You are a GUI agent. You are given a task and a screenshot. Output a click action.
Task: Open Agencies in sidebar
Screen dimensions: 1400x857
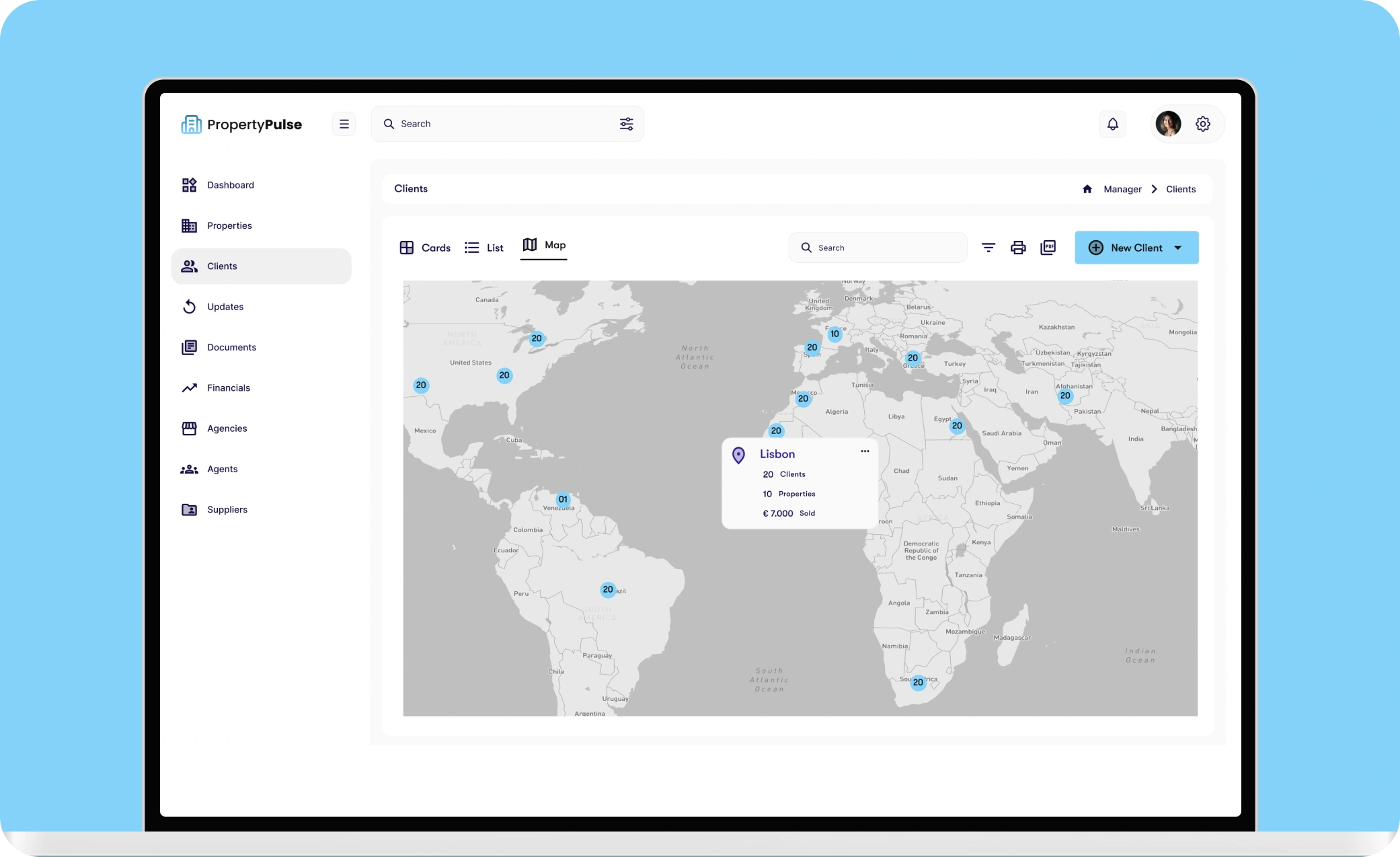click(262, 428)
